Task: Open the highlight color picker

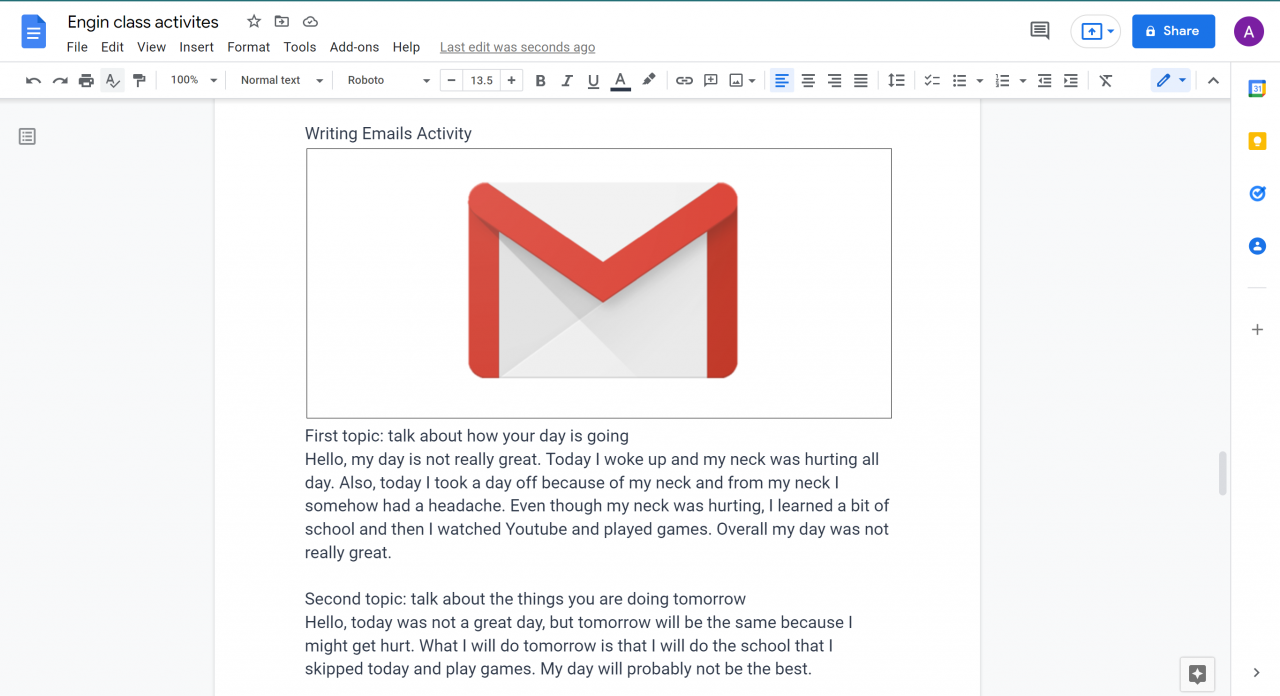Action: click(x=648, y=80)
